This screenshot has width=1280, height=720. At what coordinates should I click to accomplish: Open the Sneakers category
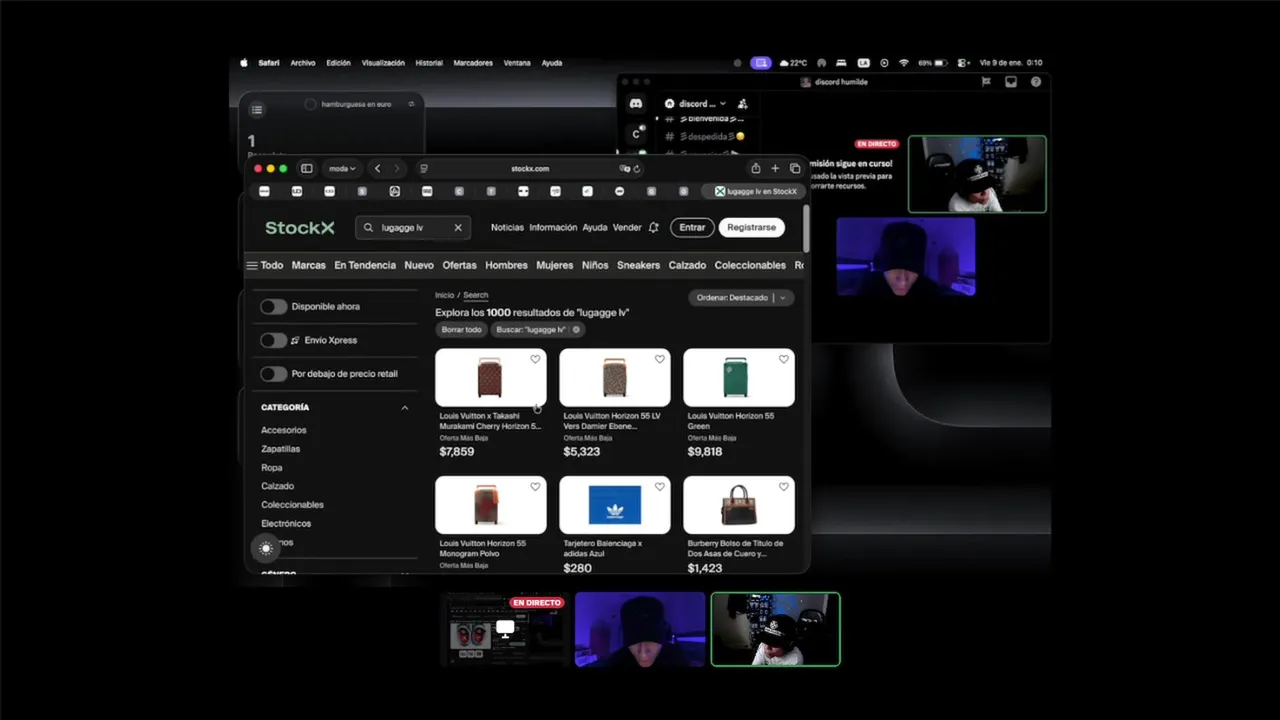(638, 266)
